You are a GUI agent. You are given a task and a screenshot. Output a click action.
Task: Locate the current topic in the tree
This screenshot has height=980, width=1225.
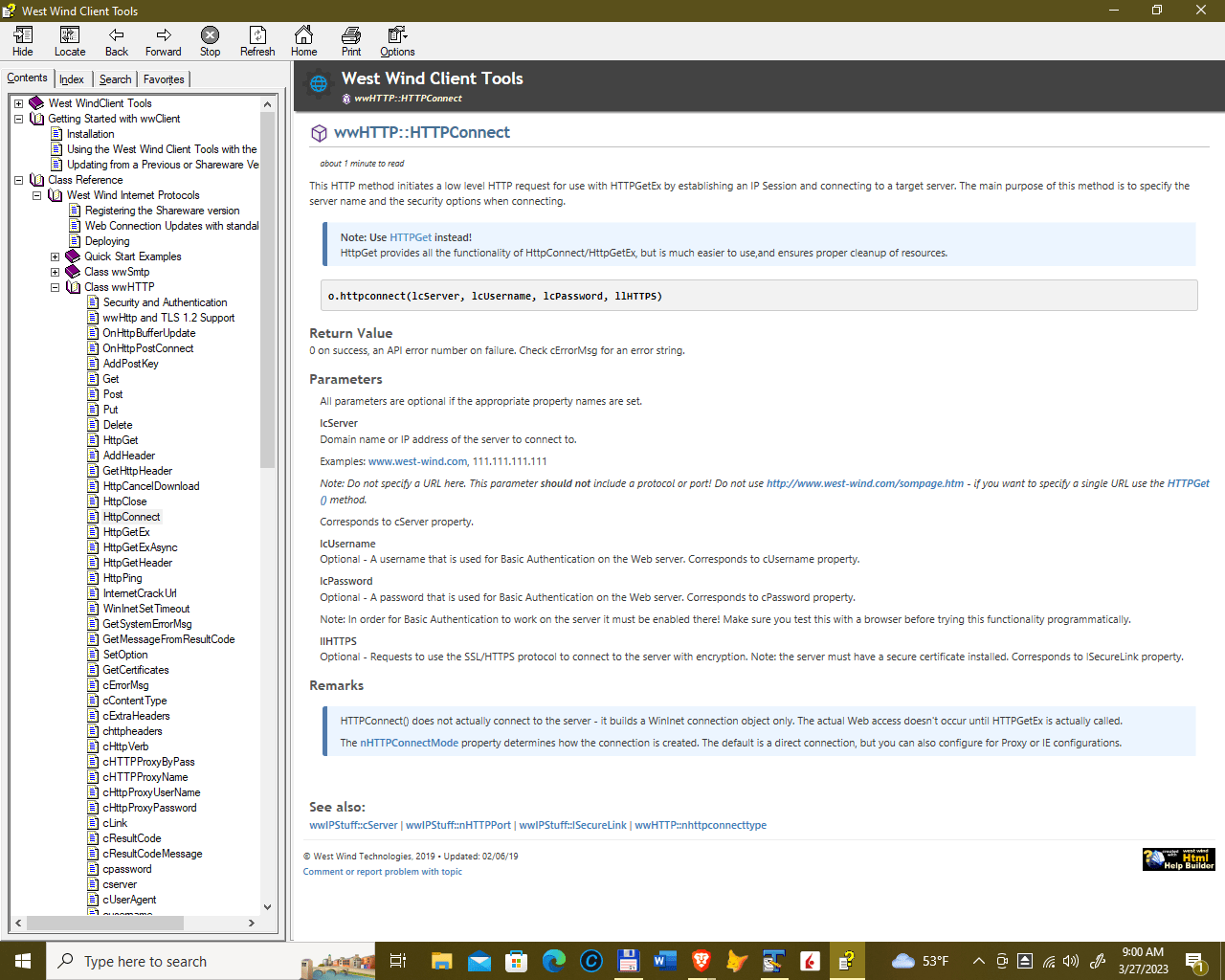click(x=69, y=41)
